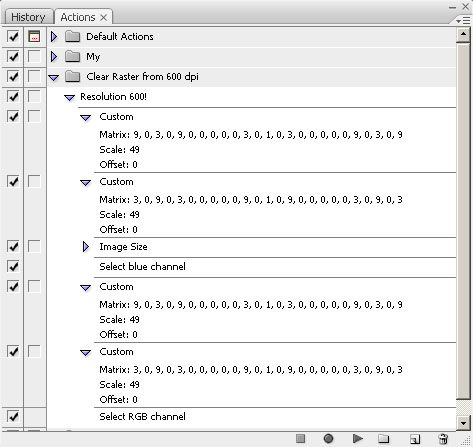Disable the Select blue channel step checkbox
This screenshot has width=473, height=447.
(x=13, y=266)
